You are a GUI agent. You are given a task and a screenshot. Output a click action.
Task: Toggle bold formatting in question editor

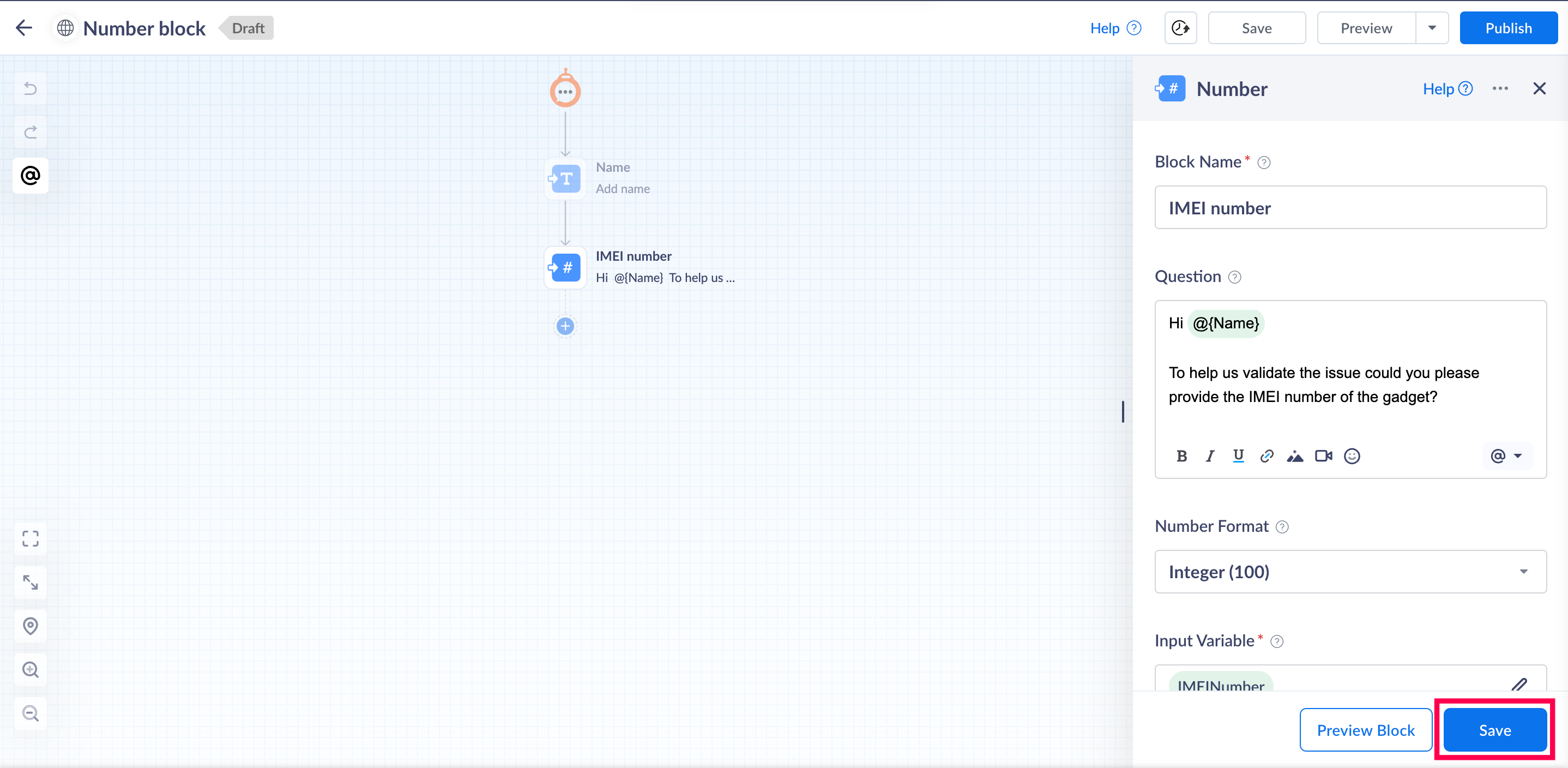point(1181,456)
